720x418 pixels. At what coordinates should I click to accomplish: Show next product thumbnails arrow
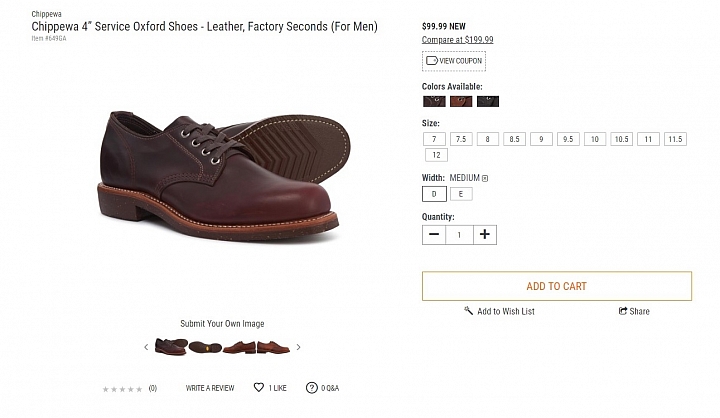[x=298, y=347]
